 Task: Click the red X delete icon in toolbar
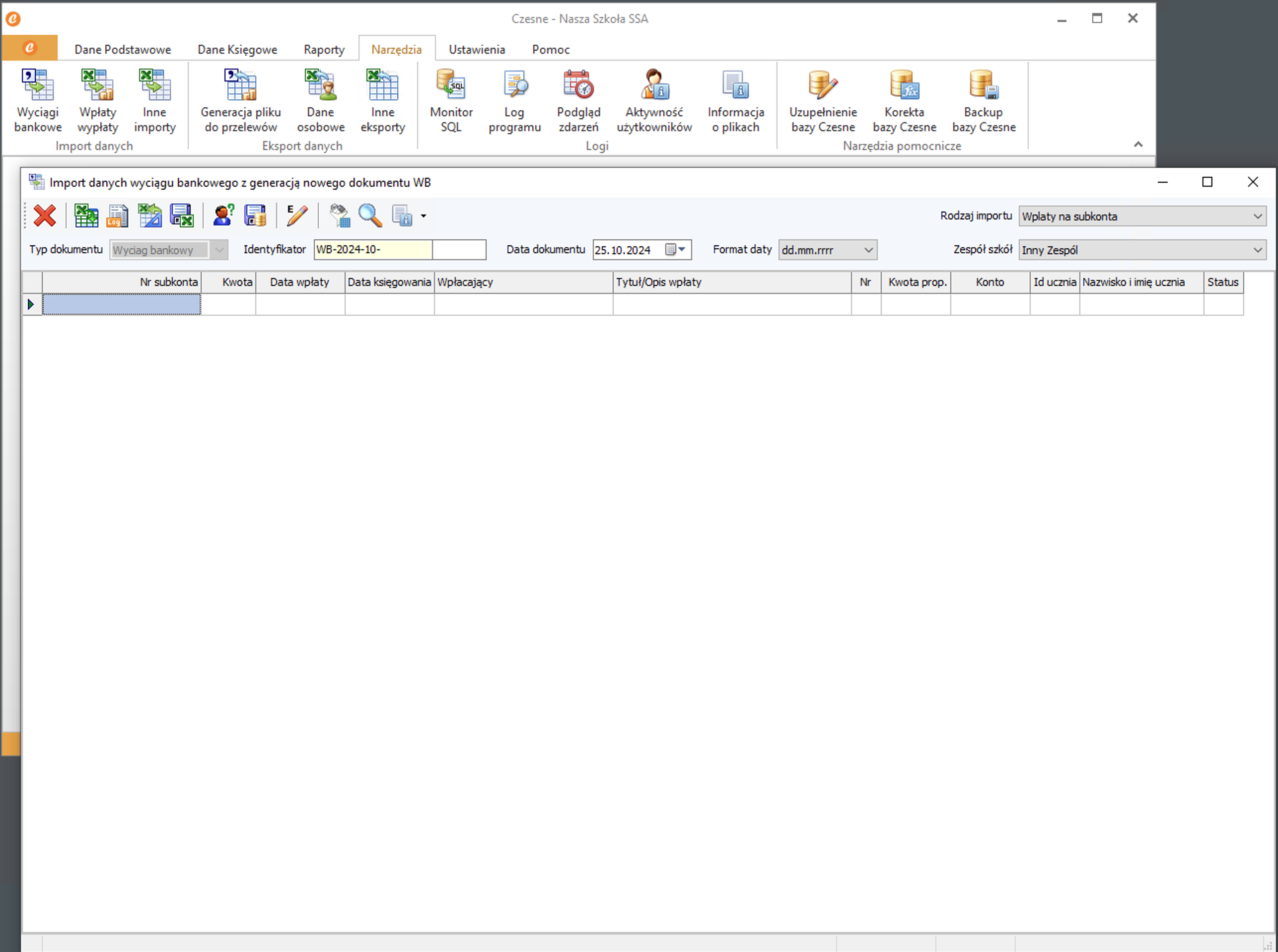(x=44, y=216)
